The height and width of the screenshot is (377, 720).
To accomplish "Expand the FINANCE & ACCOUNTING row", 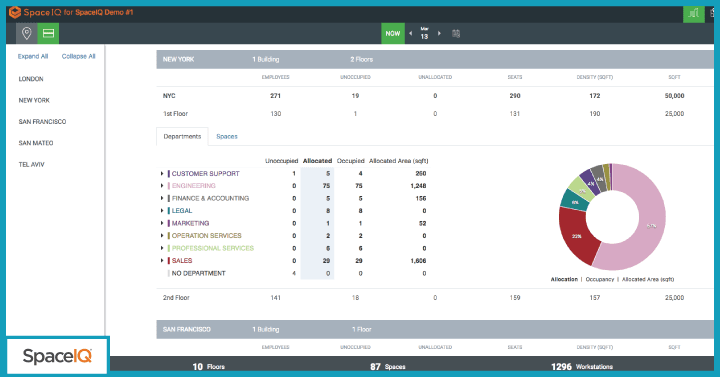I will (x=162, y=198).
